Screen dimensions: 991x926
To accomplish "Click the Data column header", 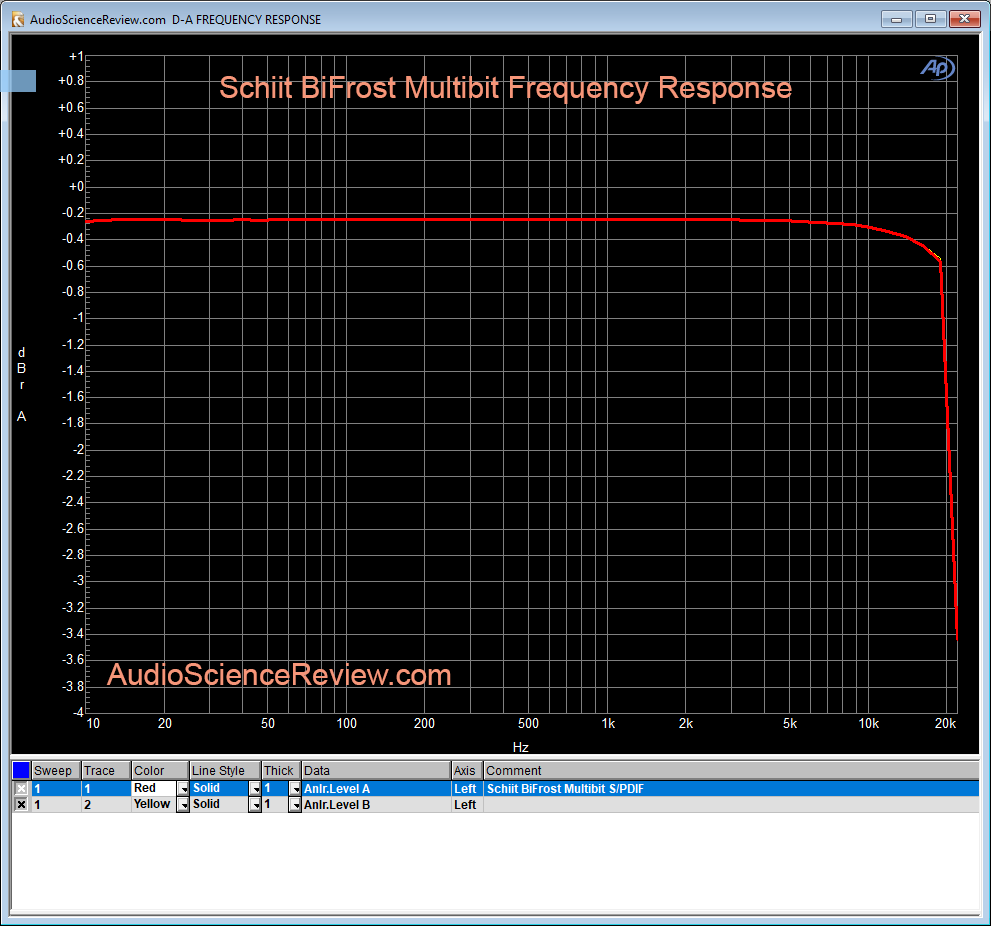I will 376,770.
